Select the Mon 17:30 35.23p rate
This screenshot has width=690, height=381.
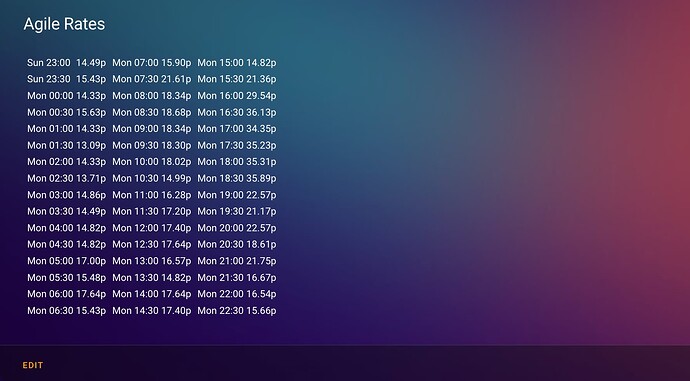[x=237, y=146]
